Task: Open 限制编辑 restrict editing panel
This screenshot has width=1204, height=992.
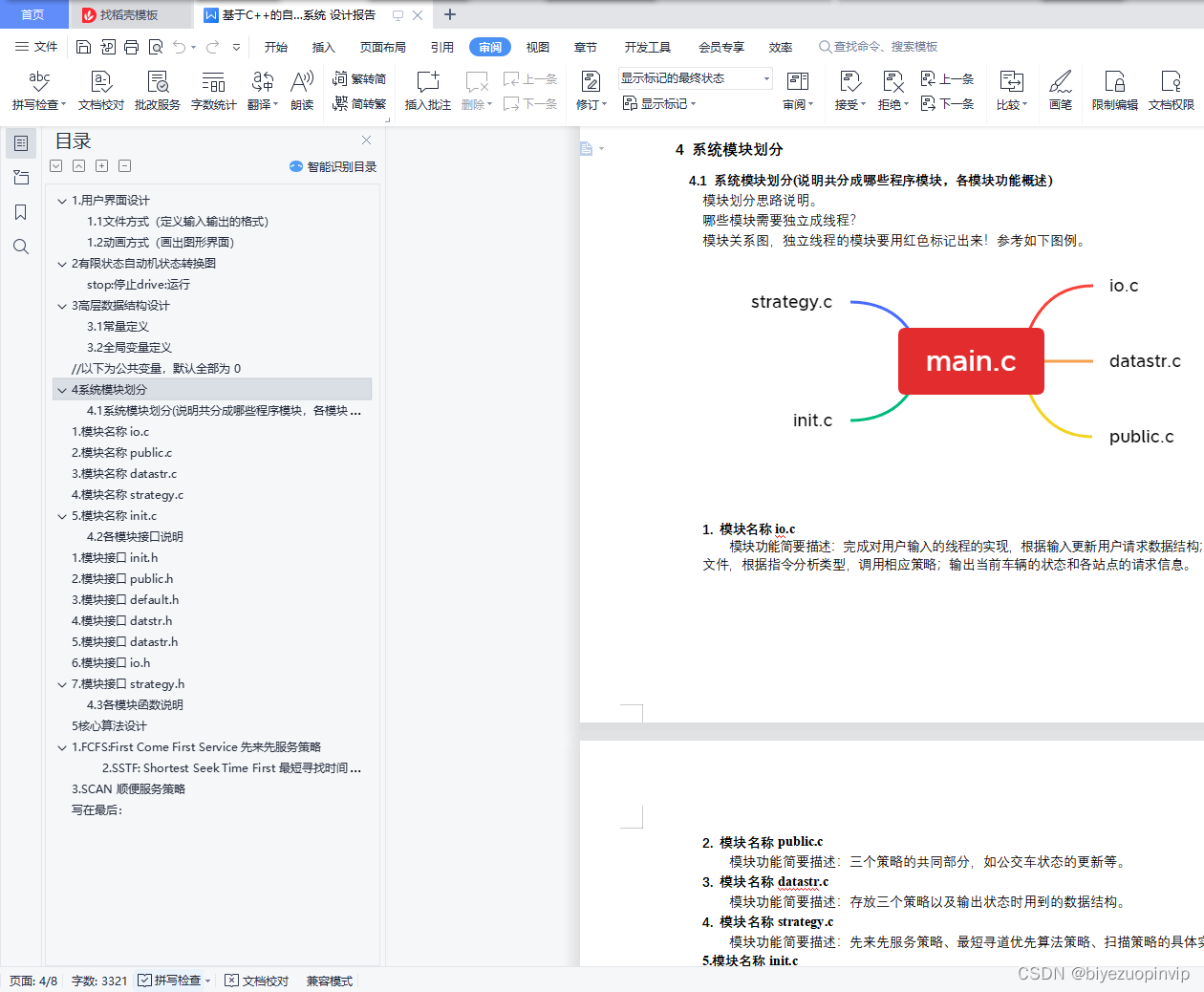Action: (x=1112, y=91)
